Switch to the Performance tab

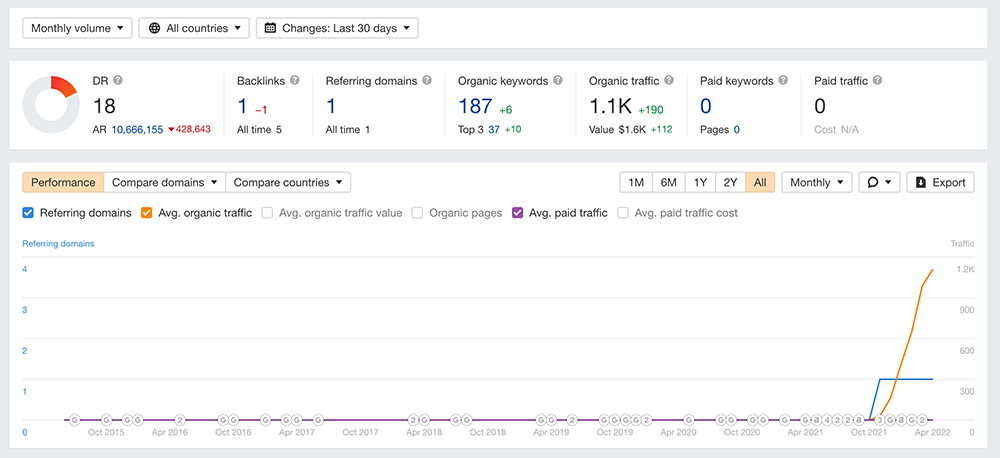coord(63,183)
